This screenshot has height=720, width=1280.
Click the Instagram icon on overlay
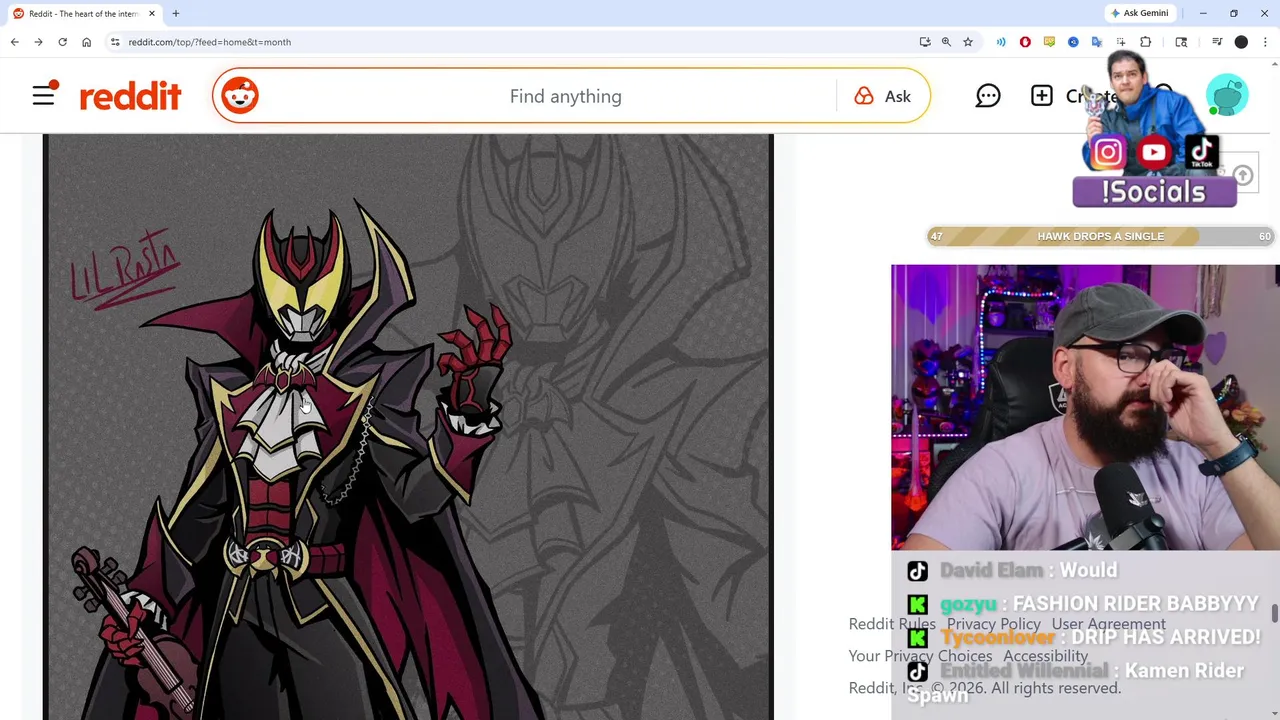(x=1107, y=153)
